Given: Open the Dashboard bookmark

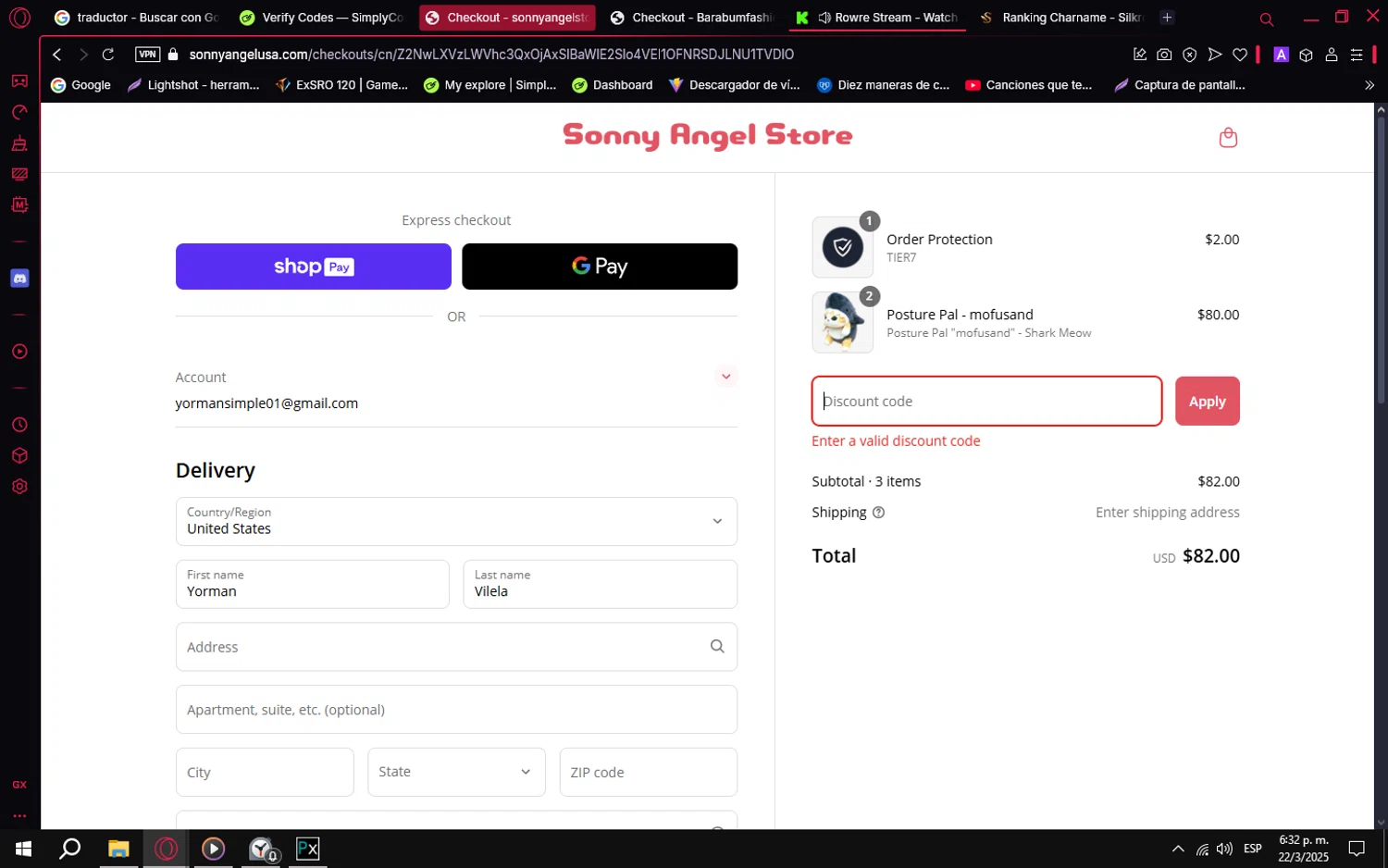Looking at the screenshot, I should pos(613,85).
